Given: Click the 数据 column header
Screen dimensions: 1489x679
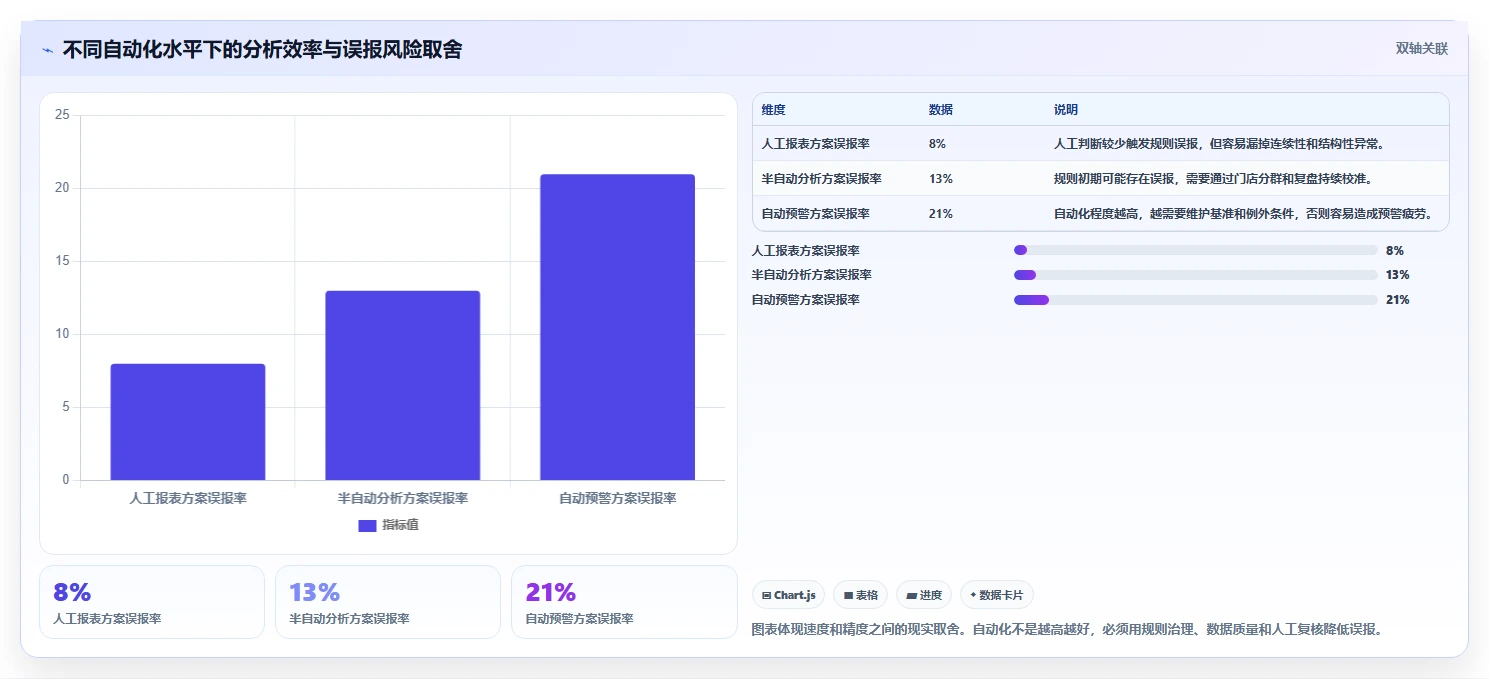Looking at the screenshot, I should click(x=940, y=110).
